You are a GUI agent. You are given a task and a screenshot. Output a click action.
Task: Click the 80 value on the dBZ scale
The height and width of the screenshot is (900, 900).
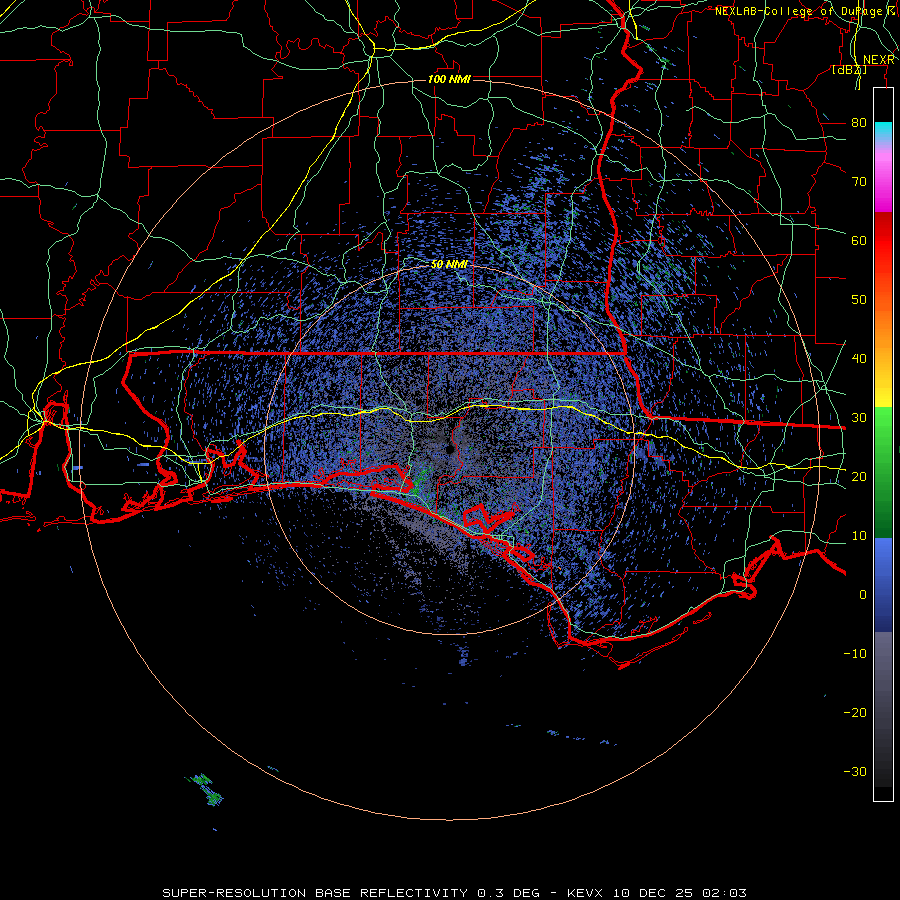click(859, 123)
